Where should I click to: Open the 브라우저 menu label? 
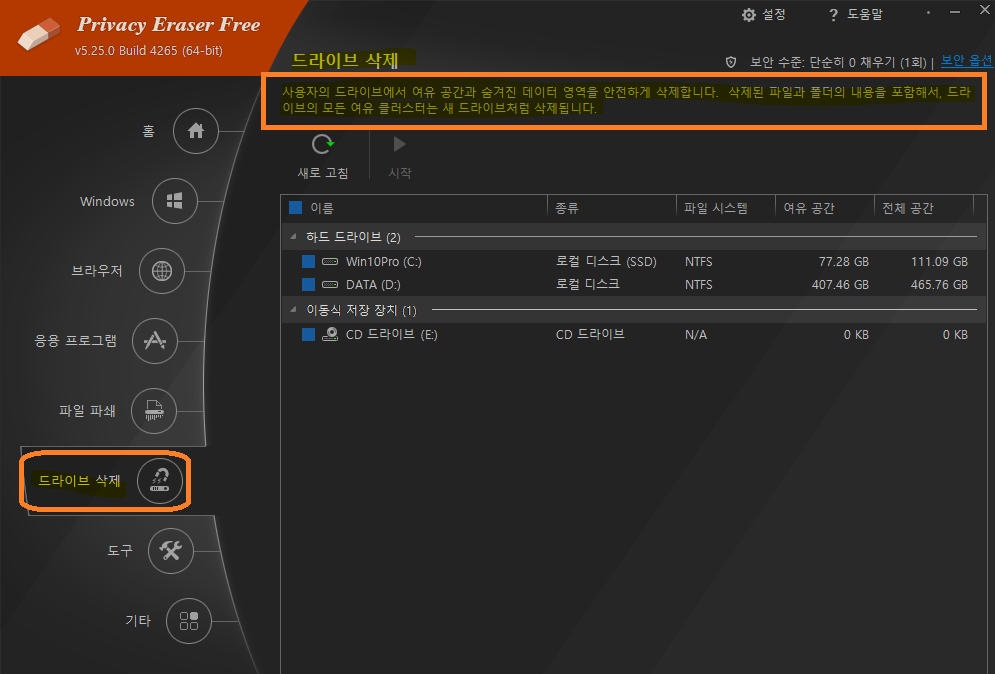[96, 271]
